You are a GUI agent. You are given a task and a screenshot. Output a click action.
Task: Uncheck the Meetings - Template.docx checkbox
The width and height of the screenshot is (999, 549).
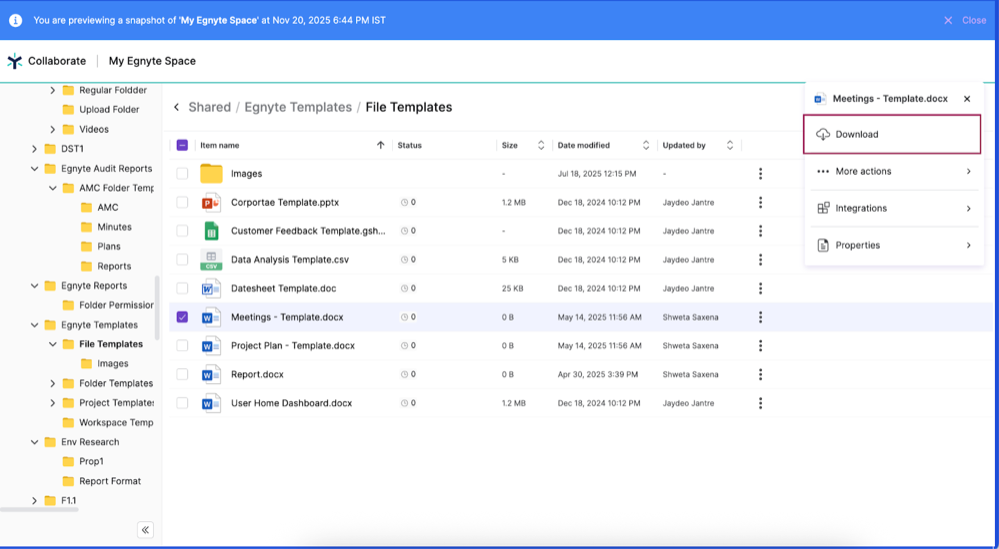click(x=182, y=317)
